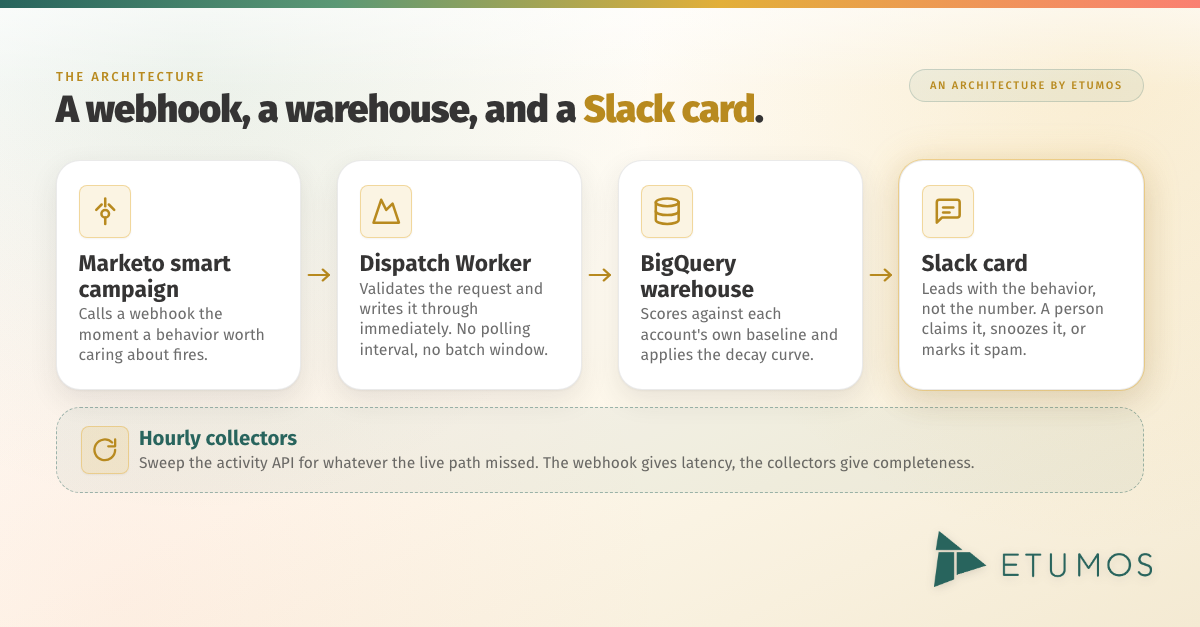Click the Dispatch Worker mountain-shaped icon

386,211
